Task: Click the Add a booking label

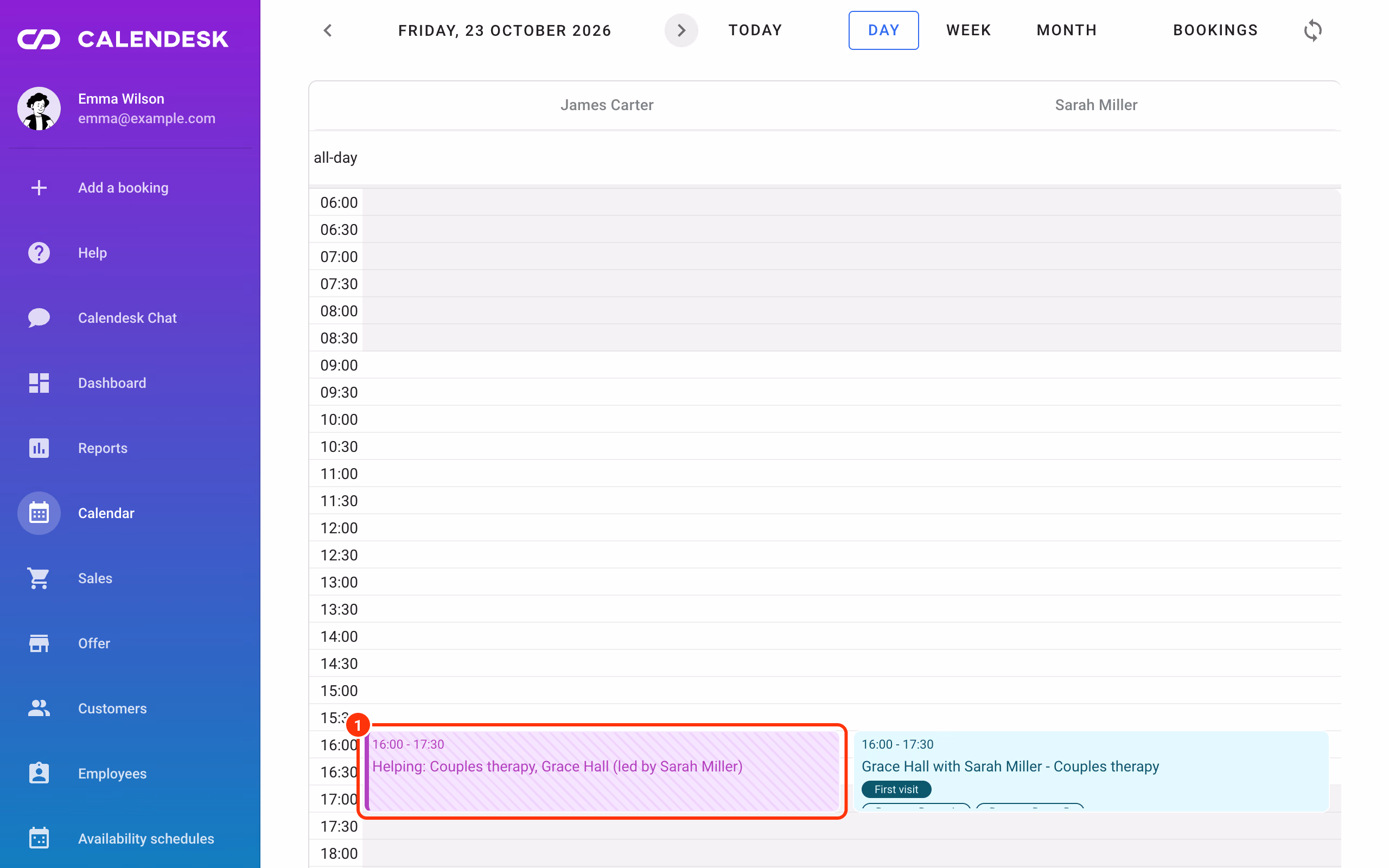Action: click(x=123, y=188)
